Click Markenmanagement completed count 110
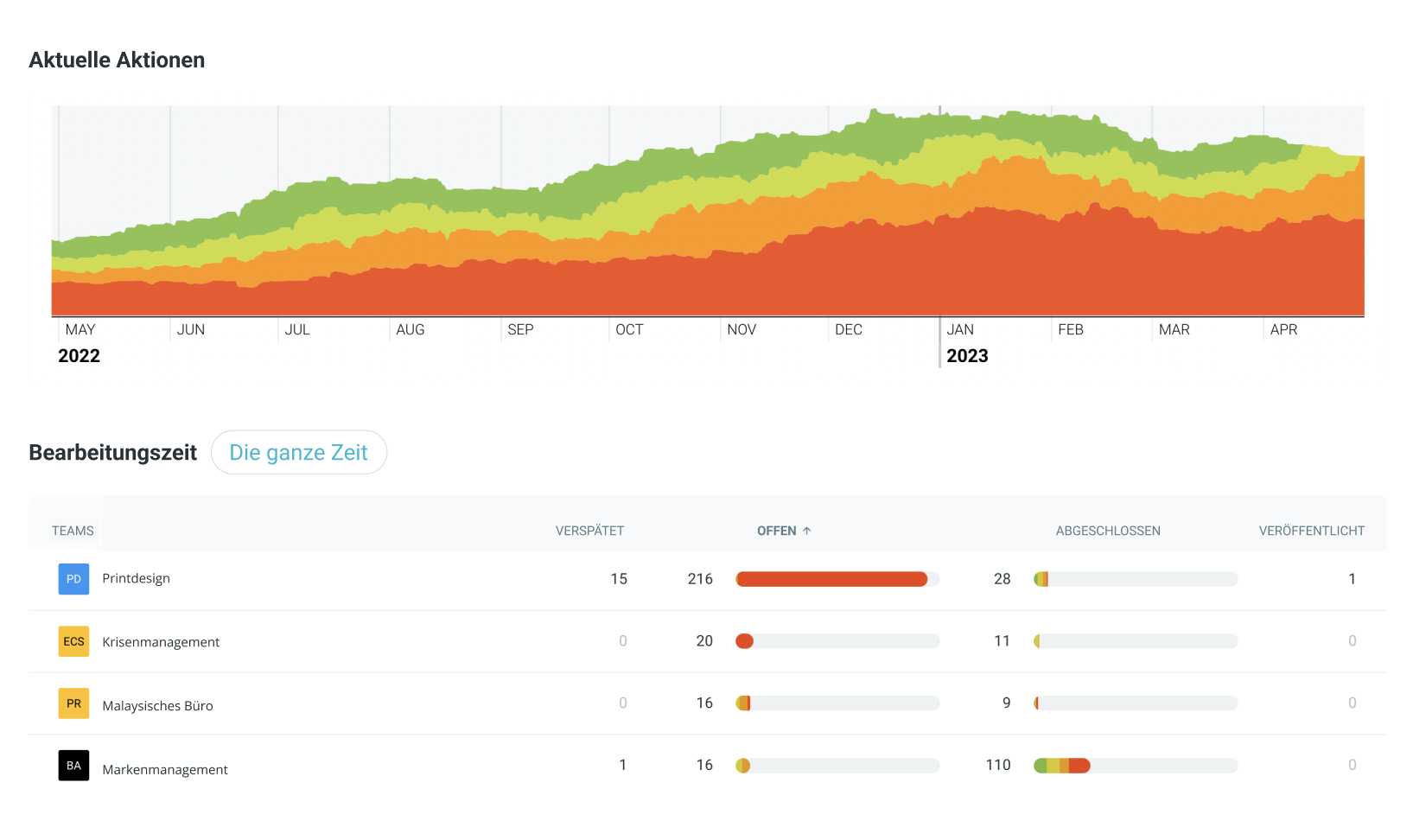Viewport: 1413px width, 840px height. pos(998,766)
